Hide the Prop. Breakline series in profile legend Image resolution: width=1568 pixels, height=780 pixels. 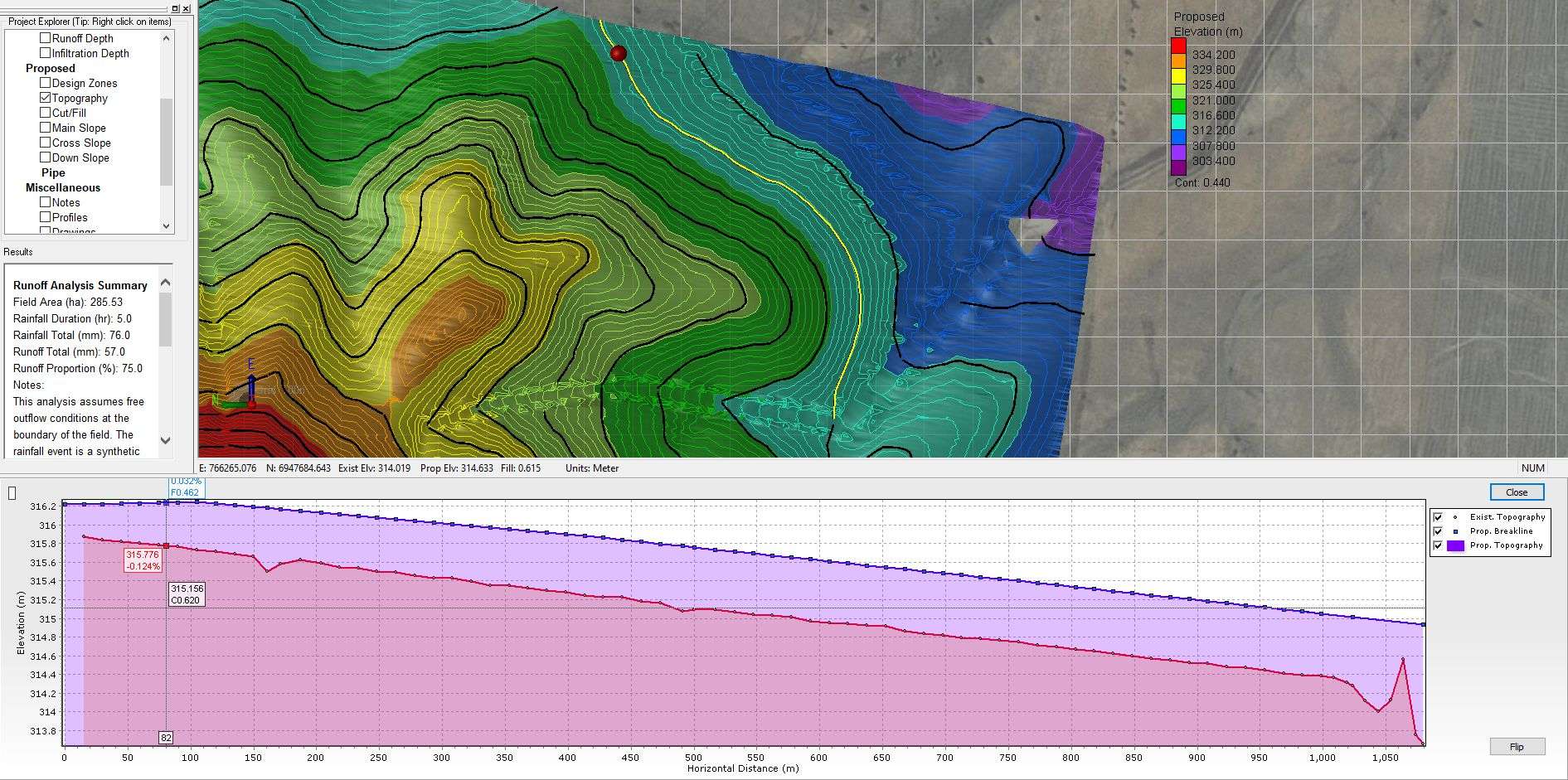(1437, 530)
